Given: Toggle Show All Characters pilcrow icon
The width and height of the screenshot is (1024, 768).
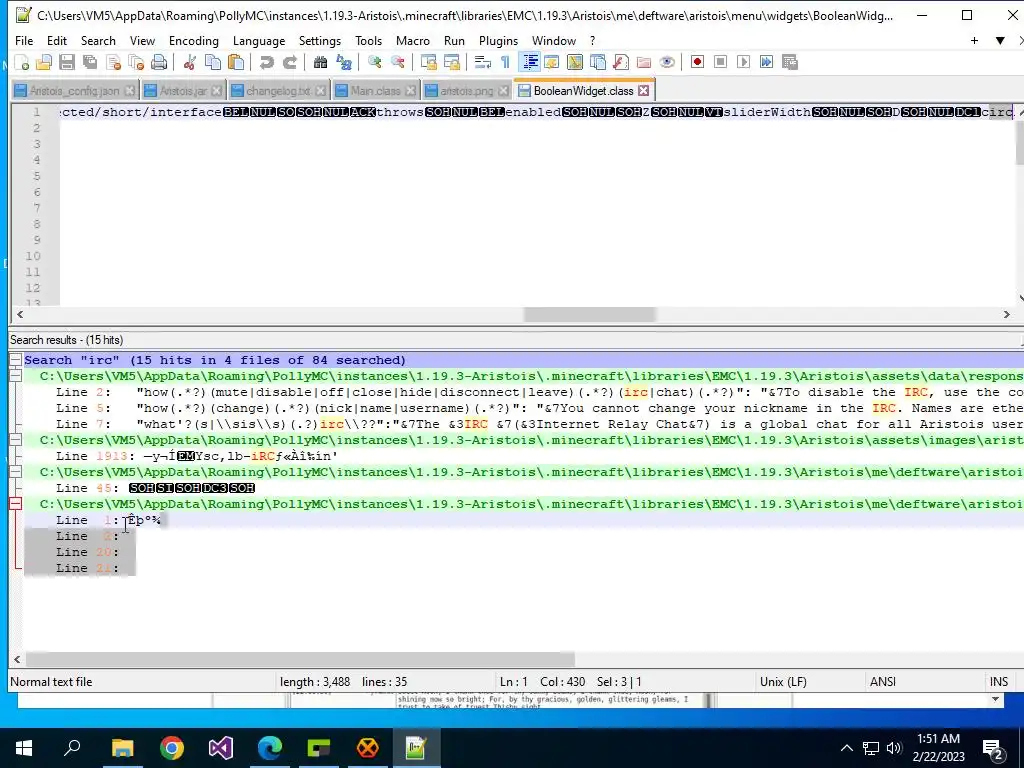Looking at the screenshot, I should point(505,63).
